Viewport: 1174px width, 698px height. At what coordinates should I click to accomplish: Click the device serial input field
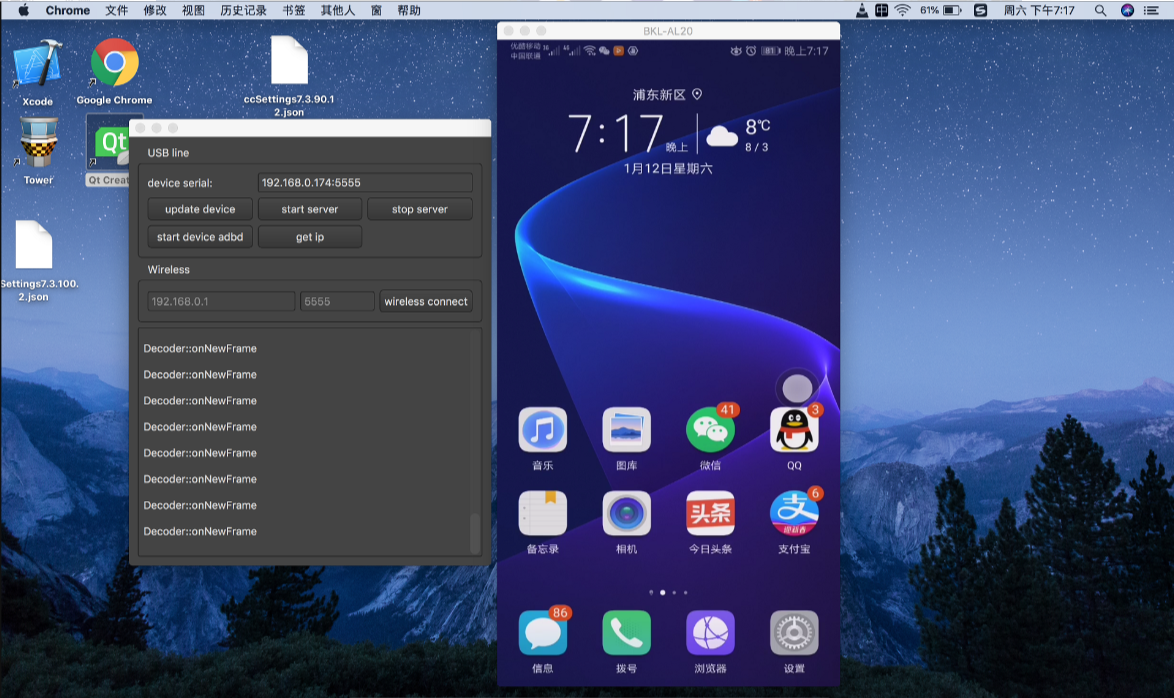[x=365, y=183]
